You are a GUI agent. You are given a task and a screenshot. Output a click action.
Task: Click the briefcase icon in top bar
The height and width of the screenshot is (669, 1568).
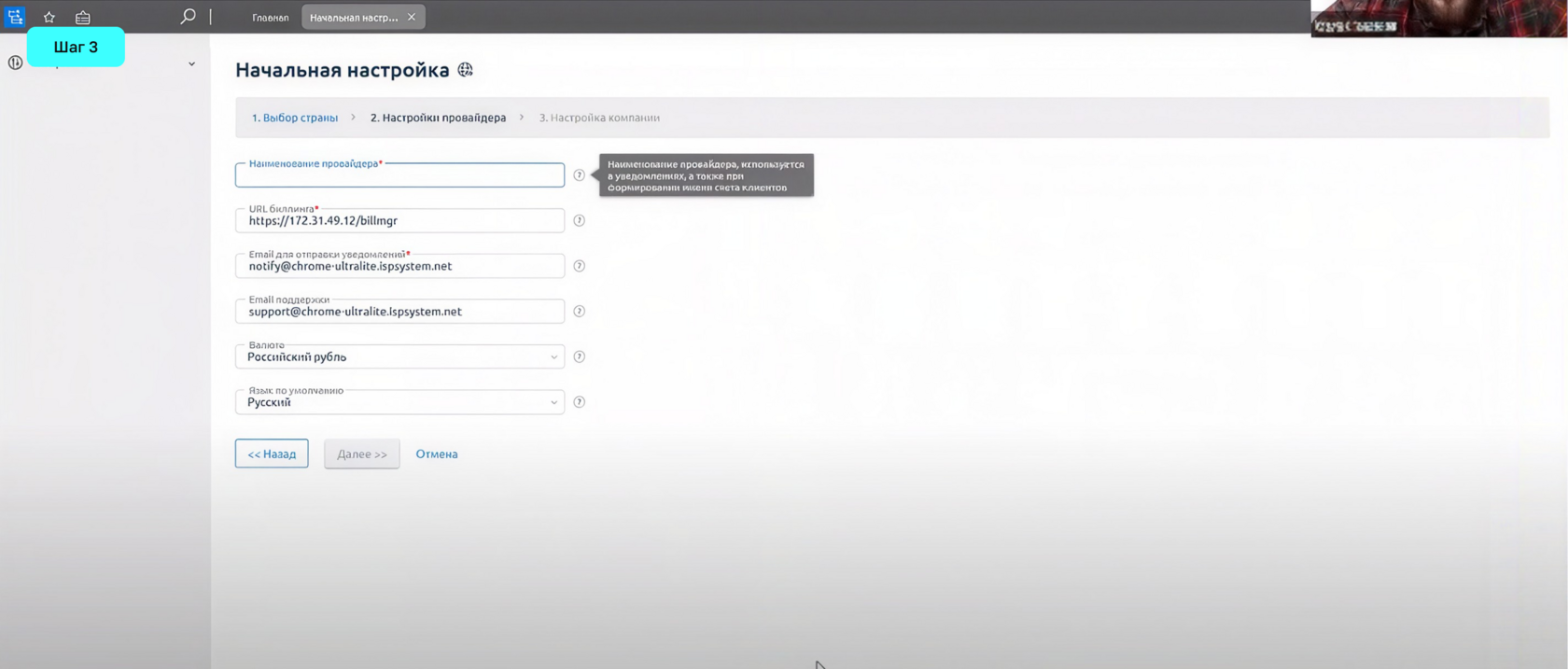(x=83, y=17)
